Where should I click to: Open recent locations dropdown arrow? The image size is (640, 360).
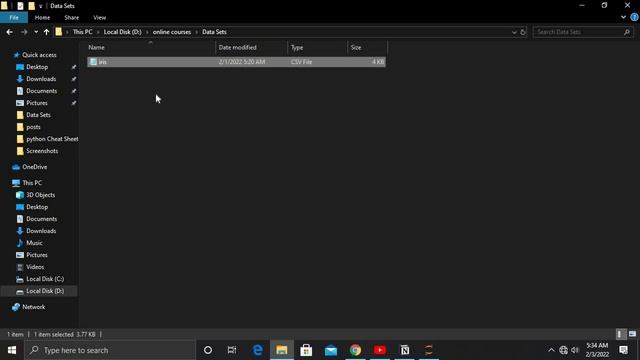point(36,32)
